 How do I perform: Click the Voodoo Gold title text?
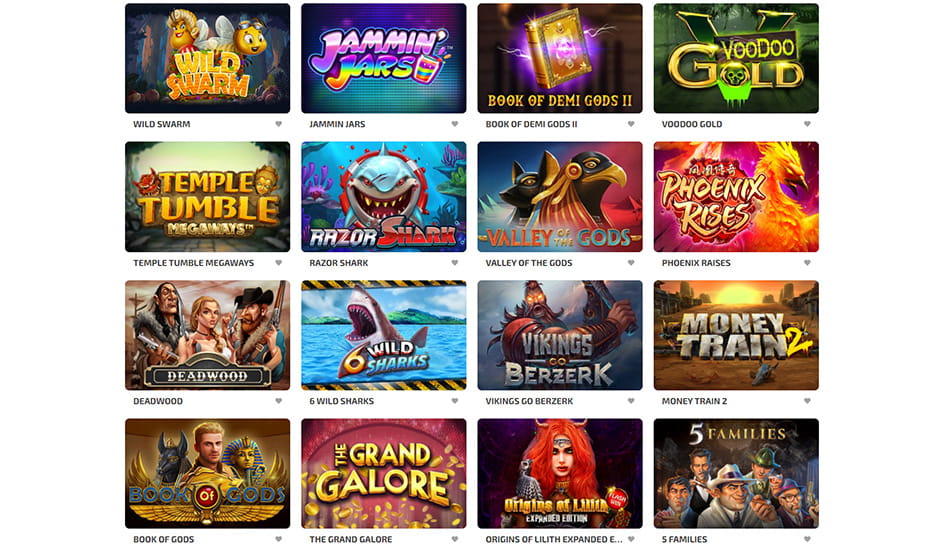(692, 124)
